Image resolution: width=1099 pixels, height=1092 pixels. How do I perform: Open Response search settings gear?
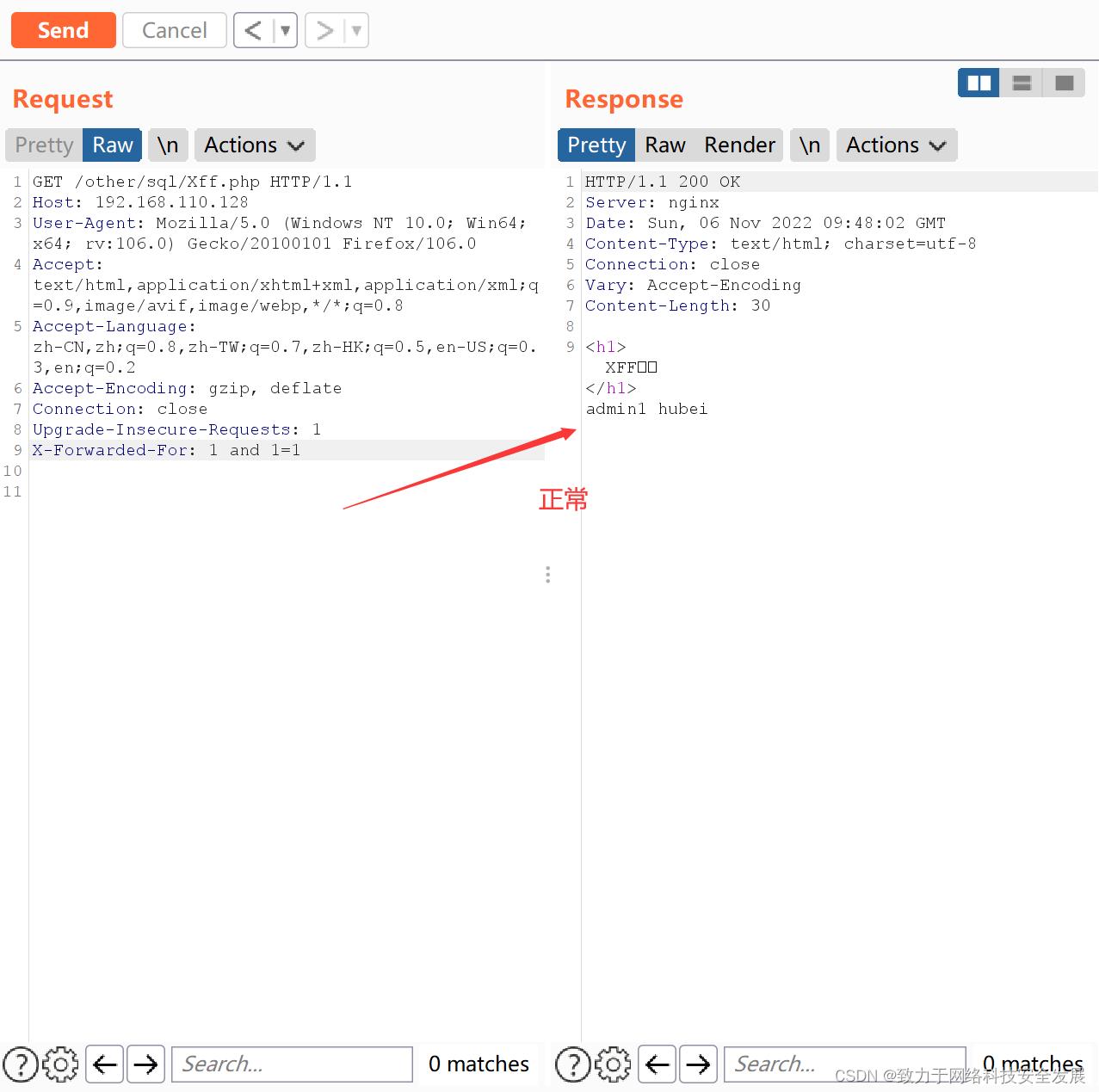pos(613,1064)
